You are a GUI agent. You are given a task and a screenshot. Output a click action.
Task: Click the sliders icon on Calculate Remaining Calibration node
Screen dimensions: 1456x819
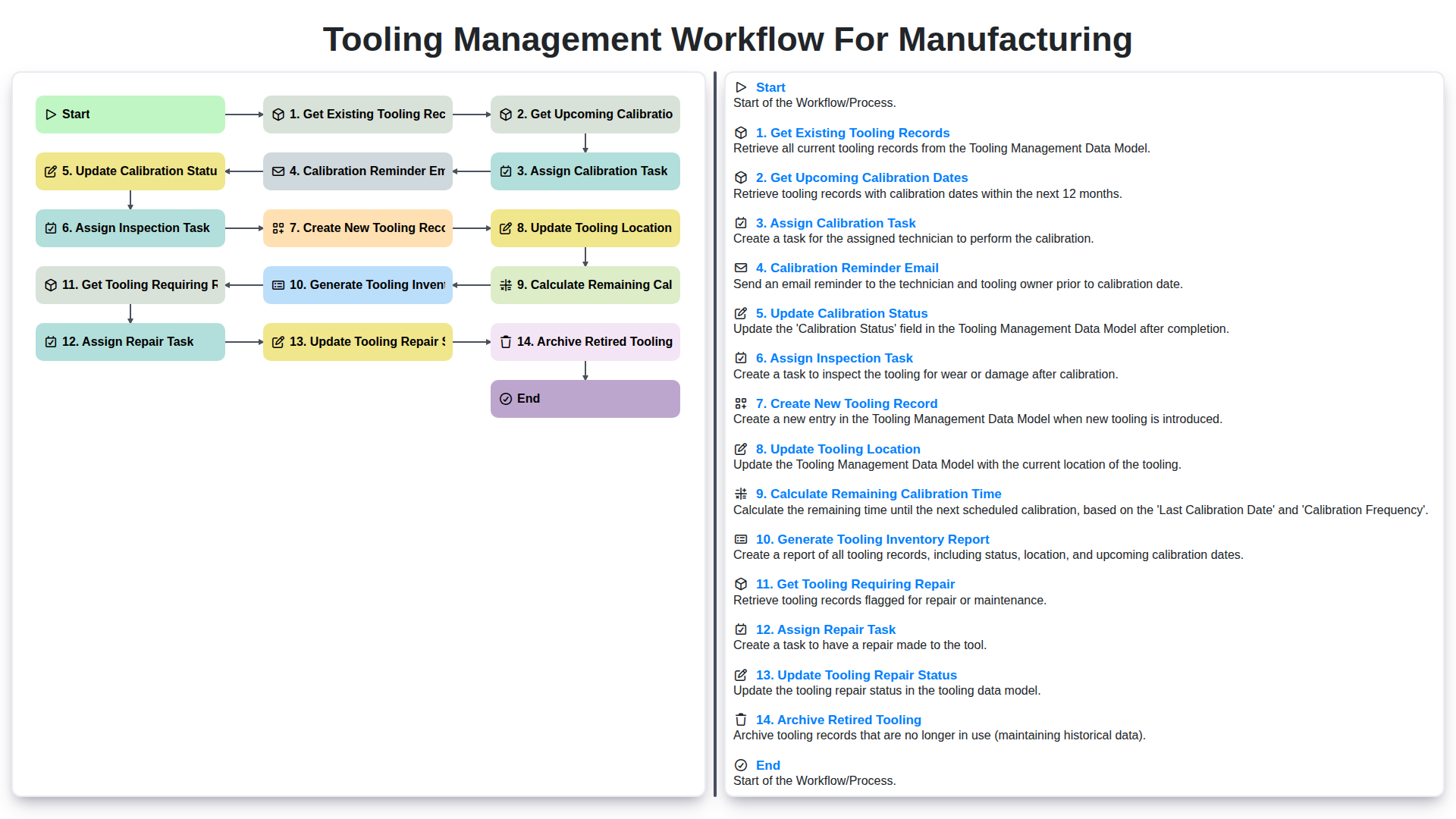click(x=505, y=284)
